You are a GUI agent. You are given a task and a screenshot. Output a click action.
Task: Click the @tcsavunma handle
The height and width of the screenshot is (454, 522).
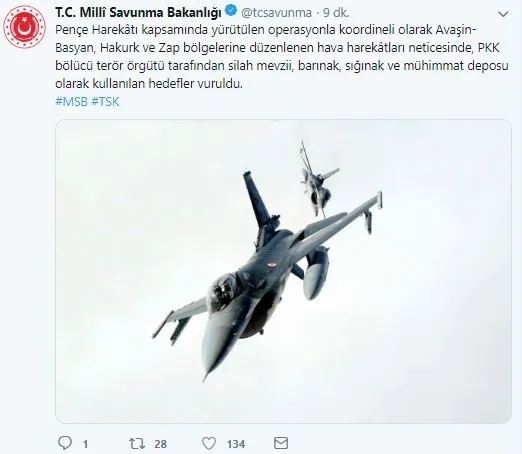coord(276,13)
